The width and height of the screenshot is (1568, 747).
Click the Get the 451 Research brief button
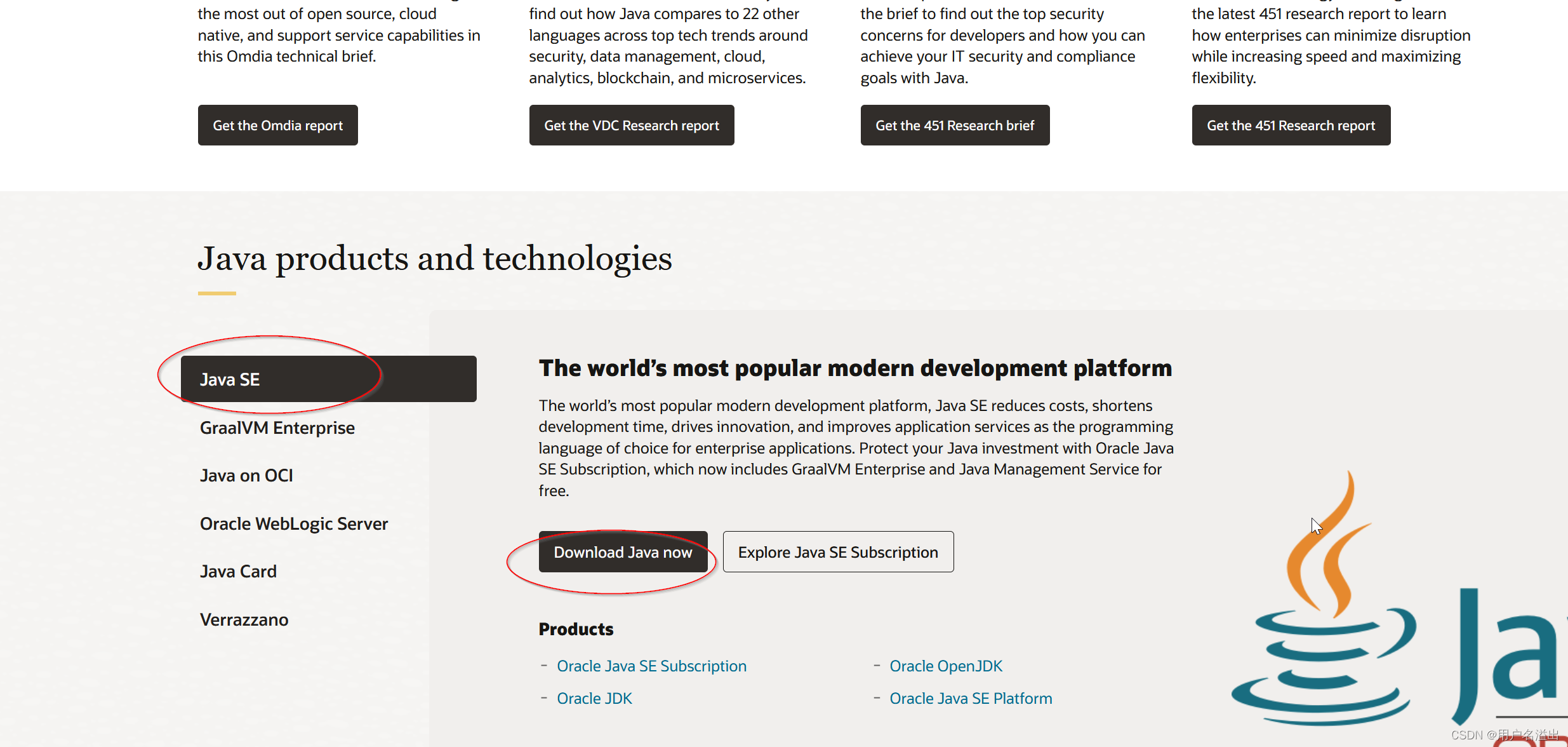click(x=954, y=125)
